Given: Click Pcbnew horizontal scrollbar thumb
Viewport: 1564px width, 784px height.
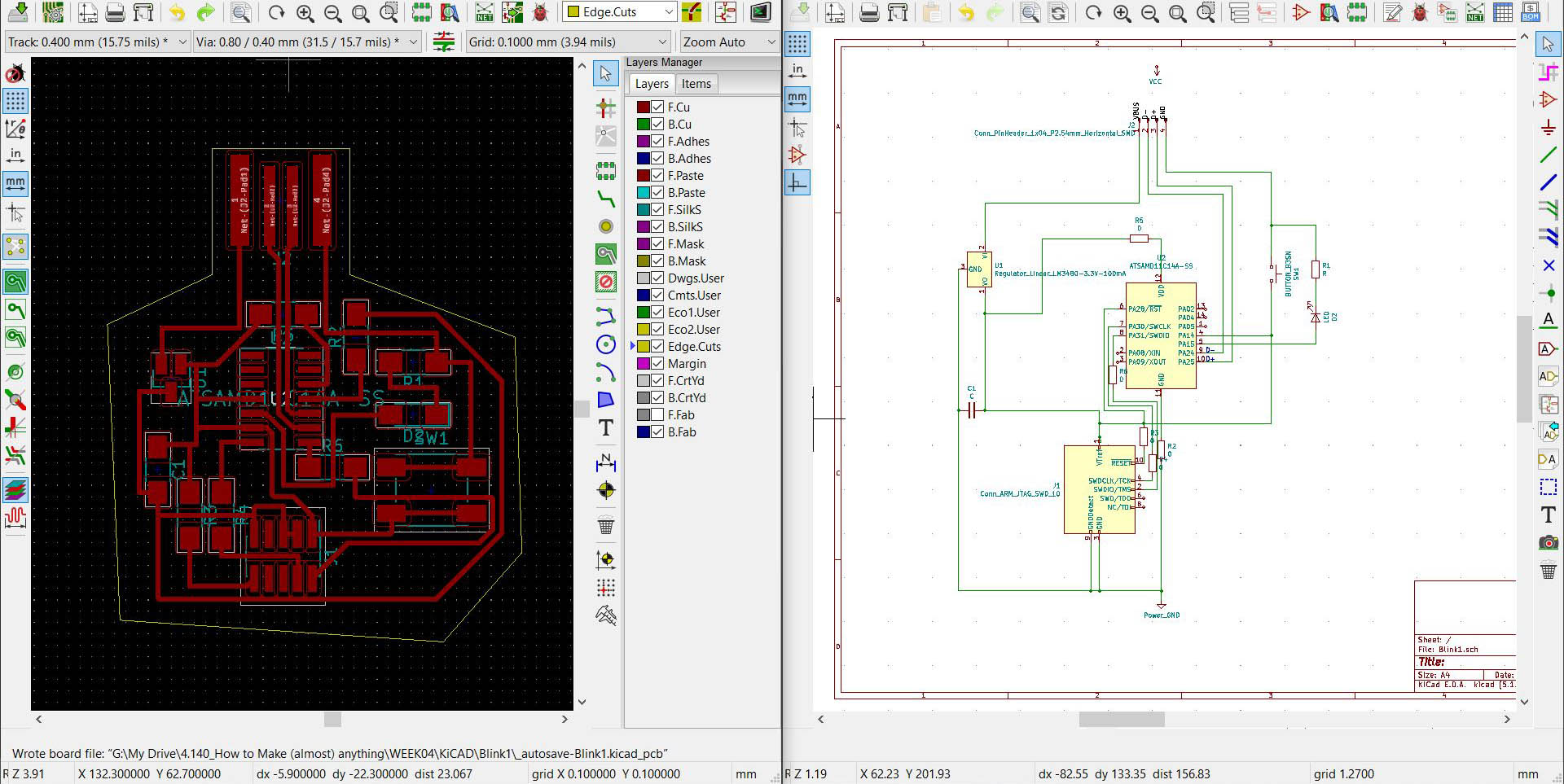Looking at the screenshot, I should (332, 720).
